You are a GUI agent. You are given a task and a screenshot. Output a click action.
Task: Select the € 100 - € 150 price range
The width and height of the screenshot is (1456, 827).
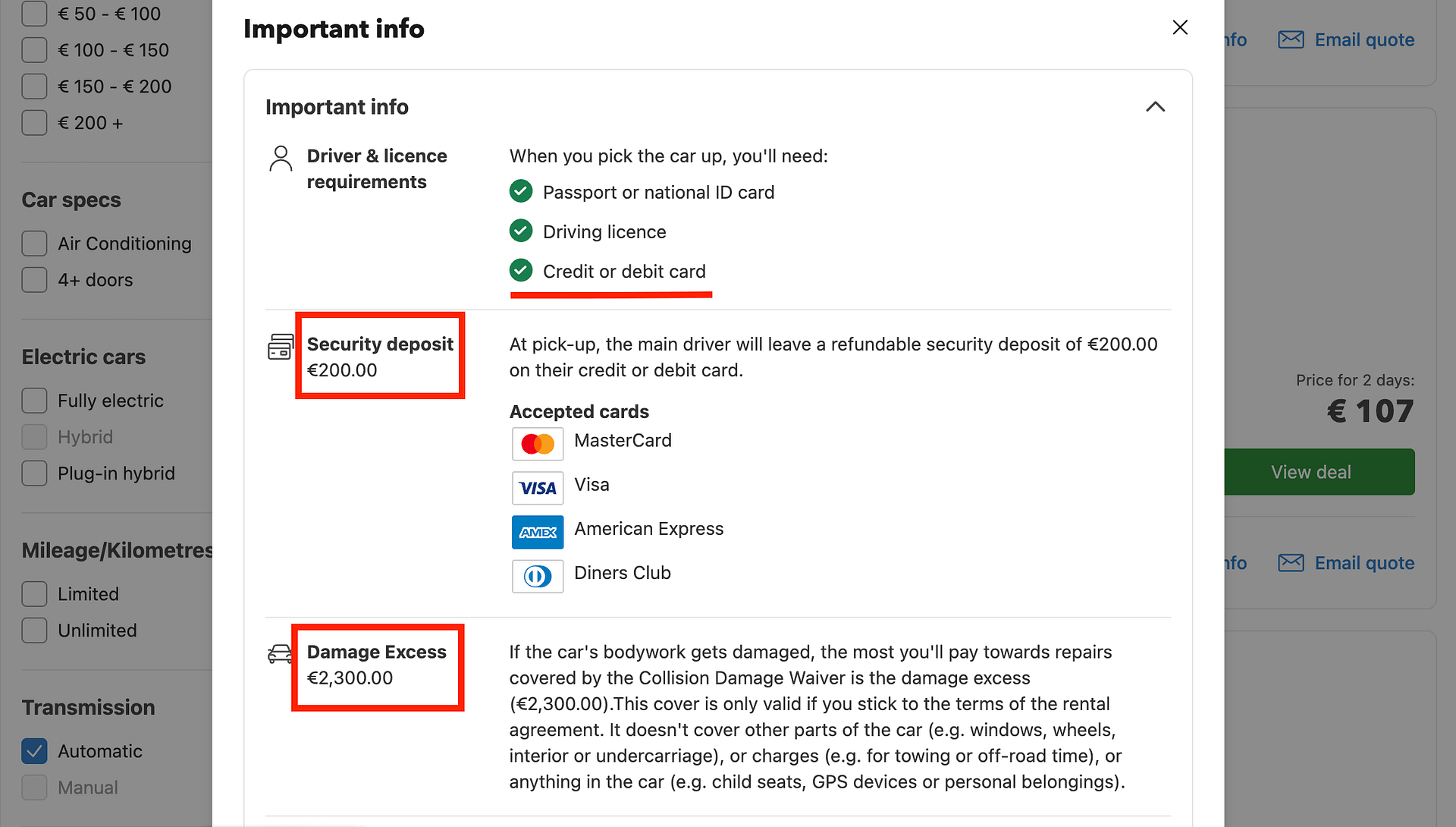click(x=34, y=50)
